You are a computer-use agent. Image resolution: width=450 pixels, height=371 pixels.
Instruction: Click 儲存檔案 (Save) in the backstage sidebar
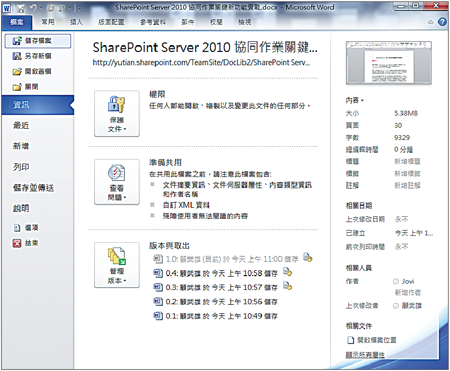(x=38, y=41)
